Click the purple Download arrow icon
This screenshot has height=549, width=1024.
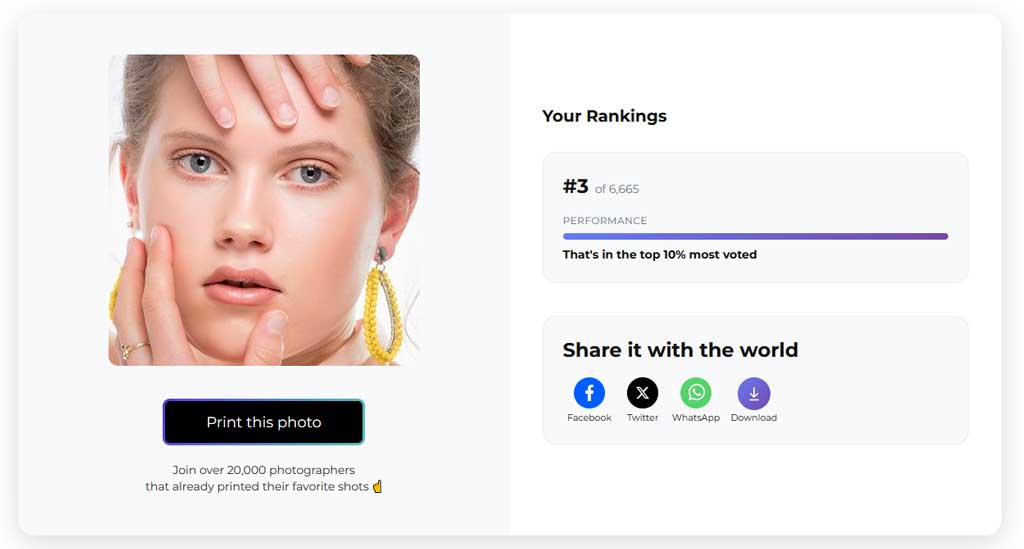tap(753, 393)
